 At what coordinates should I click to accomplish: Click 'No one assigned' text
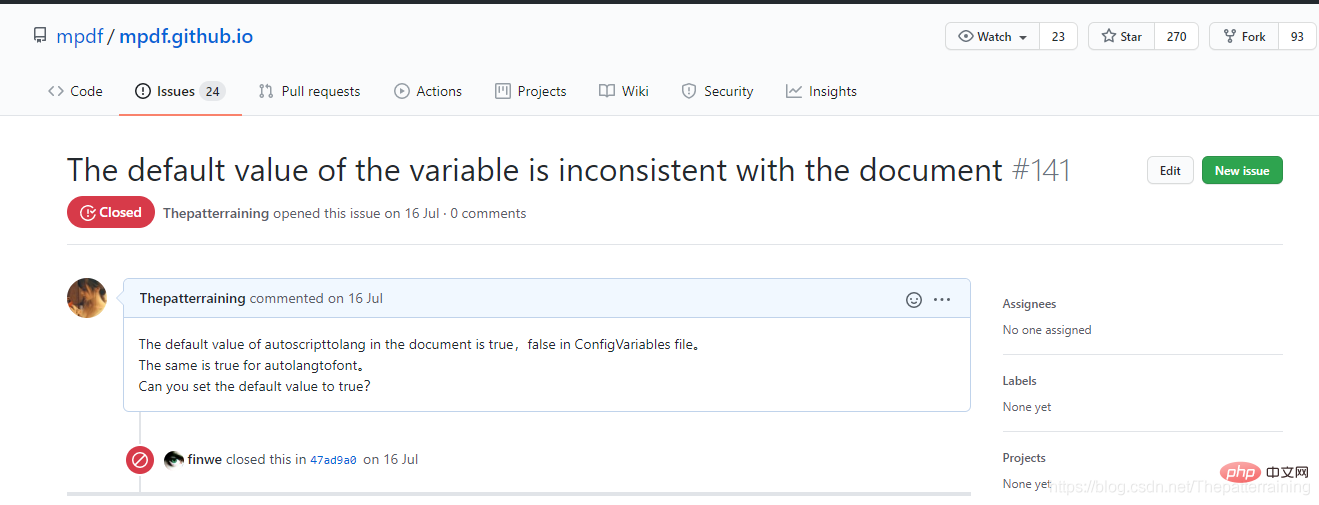tap(1047, 330)
